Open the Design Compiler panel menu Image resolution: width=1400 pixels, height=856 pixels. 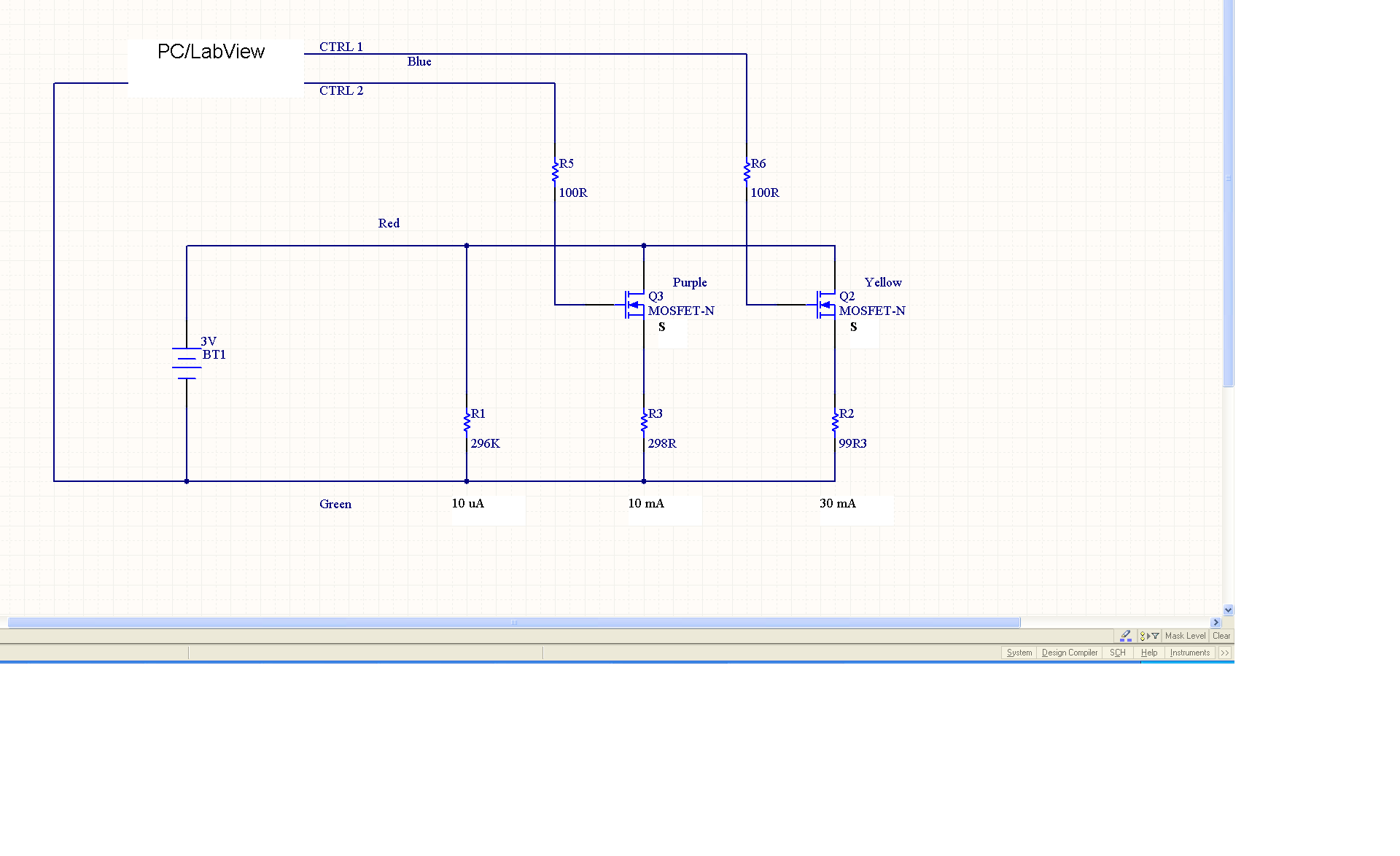[1069, 653]
